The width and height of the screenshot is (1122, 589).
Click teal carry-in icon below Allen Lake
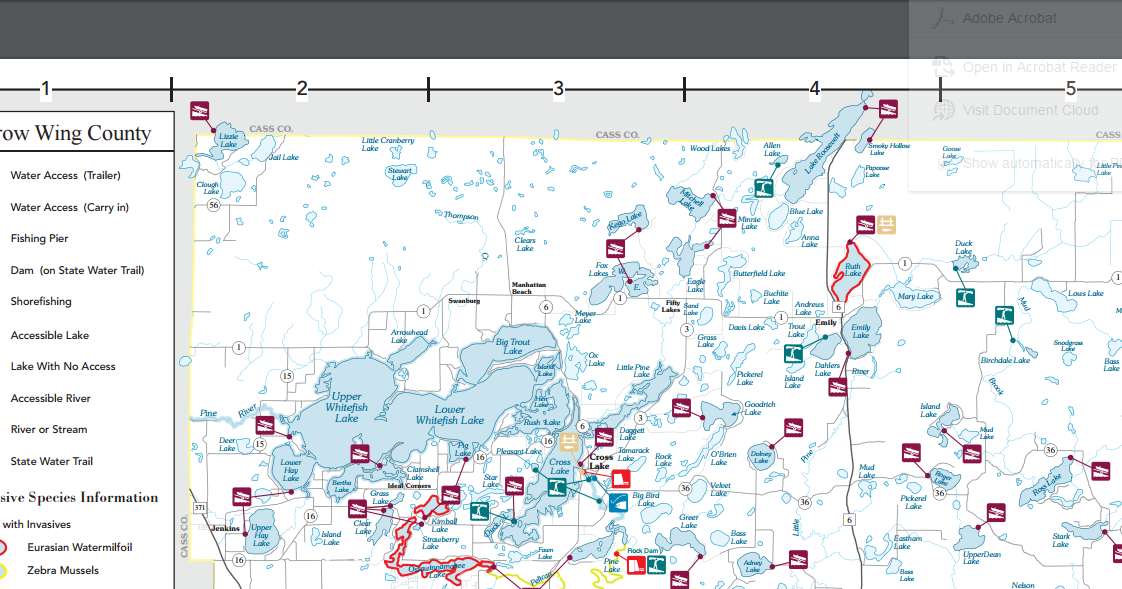[x=764, y=188]
